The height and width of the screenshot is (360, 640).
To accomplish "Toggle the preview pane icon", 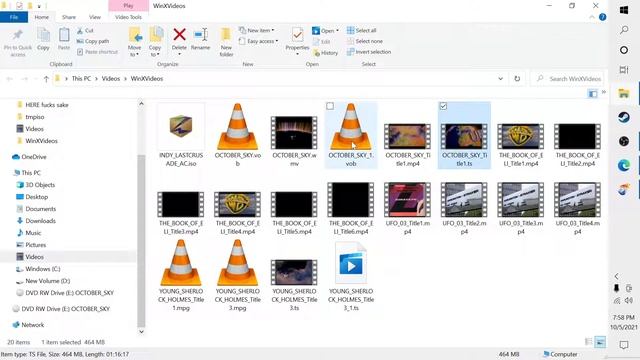I will click(593, 94).
